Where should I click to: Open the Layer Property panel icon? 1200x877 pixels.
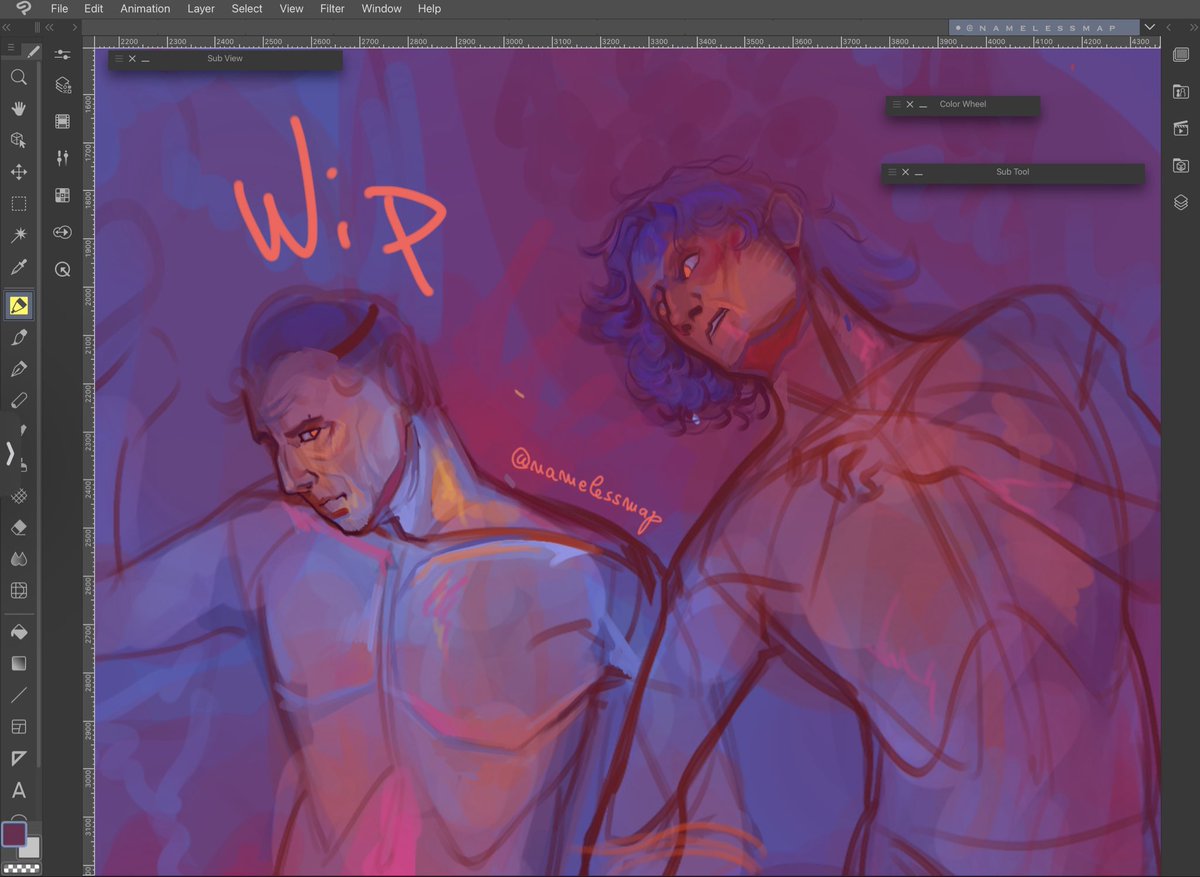(x=62, y=86)
